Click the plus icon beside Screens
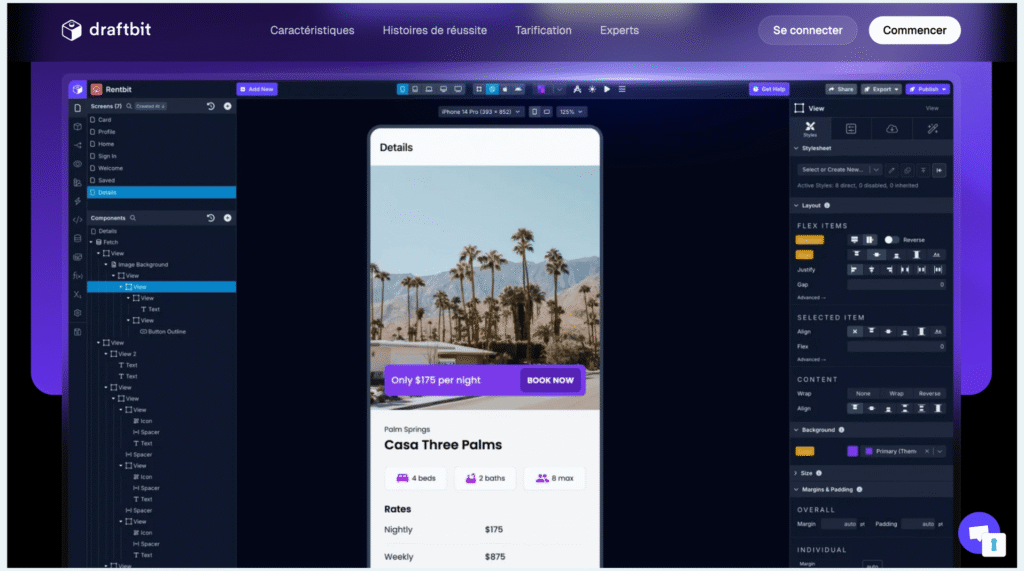Image resolution: width=1024 pixels, height=571 pixels. coord(227,106)
